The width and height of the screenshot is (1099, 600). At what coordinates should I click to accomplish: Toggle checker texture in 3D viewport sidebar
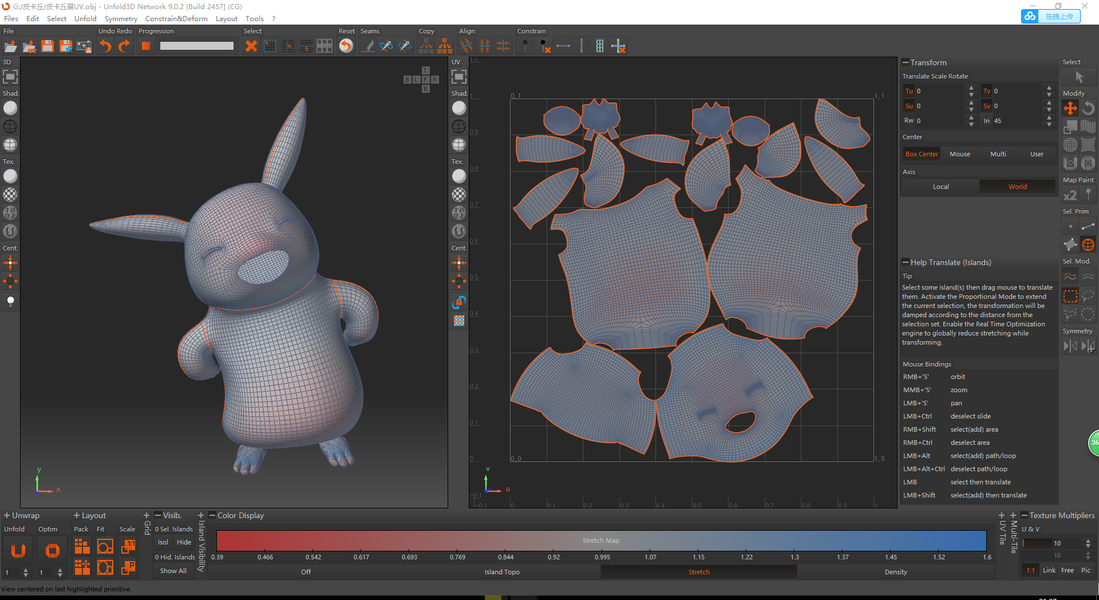[x=10, y=194]
